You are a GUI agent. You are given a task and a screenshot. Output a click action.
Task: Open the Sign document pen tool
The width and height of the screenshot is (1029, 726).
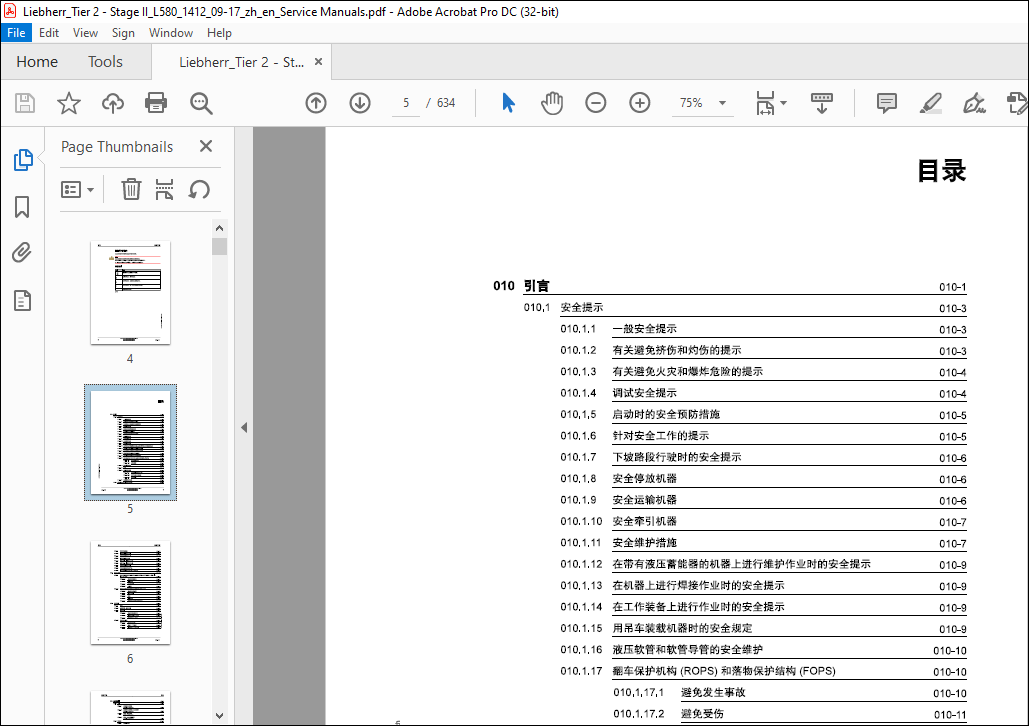[x=974, y=103]
